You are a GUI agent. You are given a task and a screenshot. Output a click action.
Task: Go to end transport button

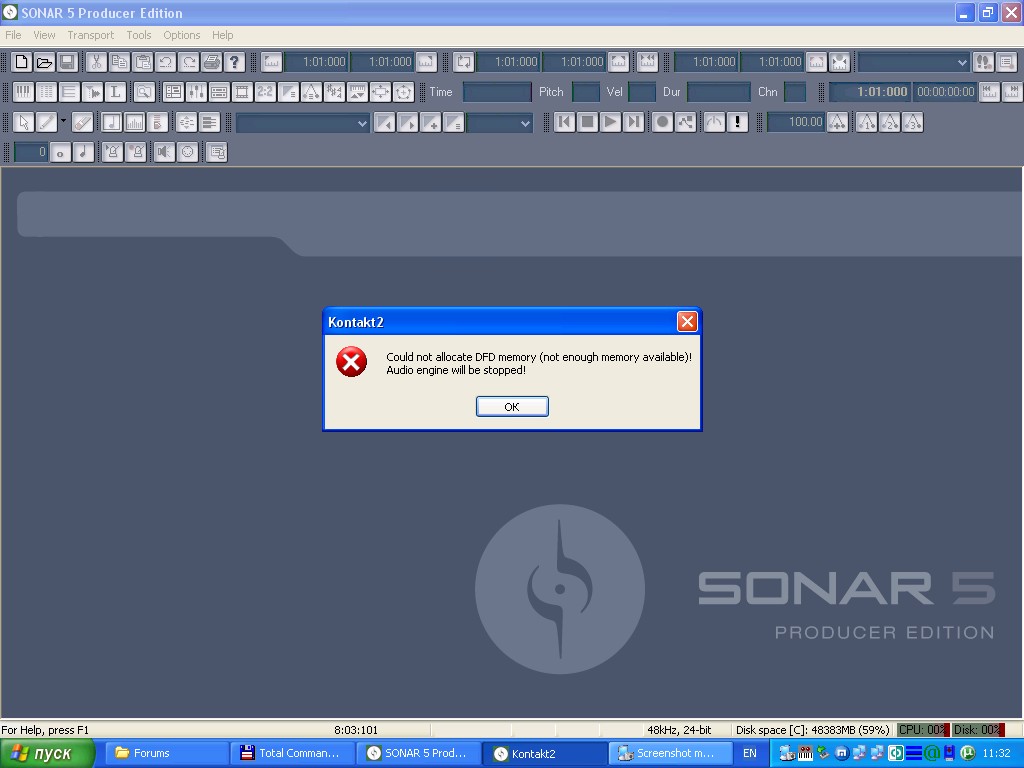coord(633,122)
